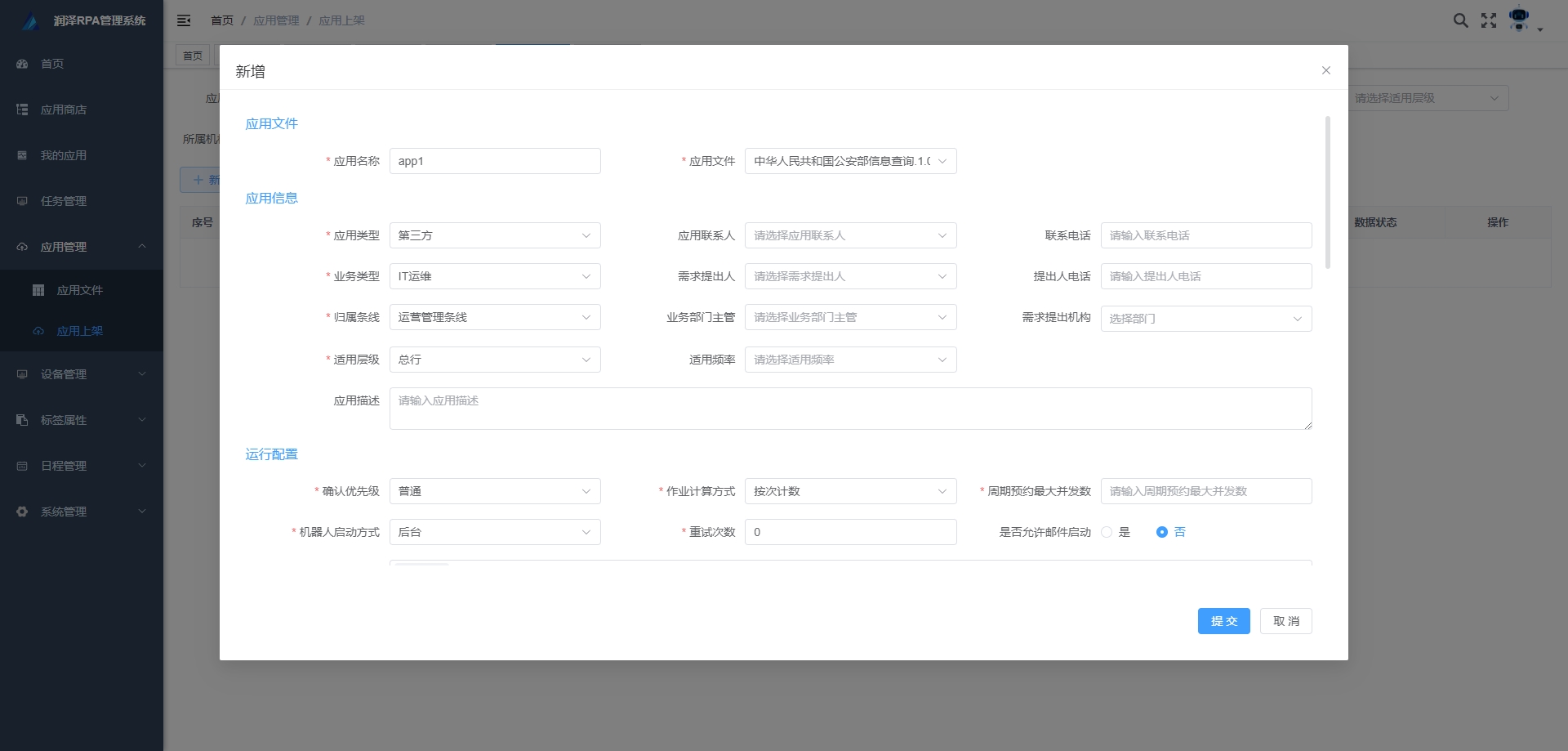Open the 业务部门主管 dropdown
The height and width of the screenshot is (751, 1568).
[850, 317]
